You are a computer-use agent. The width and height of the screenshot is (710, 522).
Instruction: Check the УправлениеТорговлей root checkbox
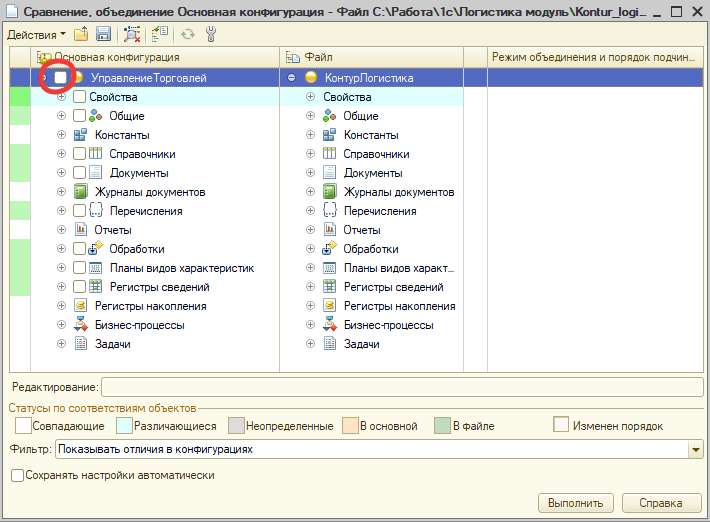tap(61, 78)
